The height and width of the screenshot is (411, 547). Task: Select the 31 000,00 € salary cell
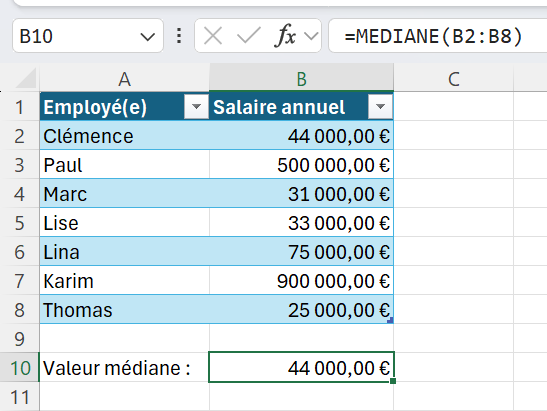[x=301, y=194]
